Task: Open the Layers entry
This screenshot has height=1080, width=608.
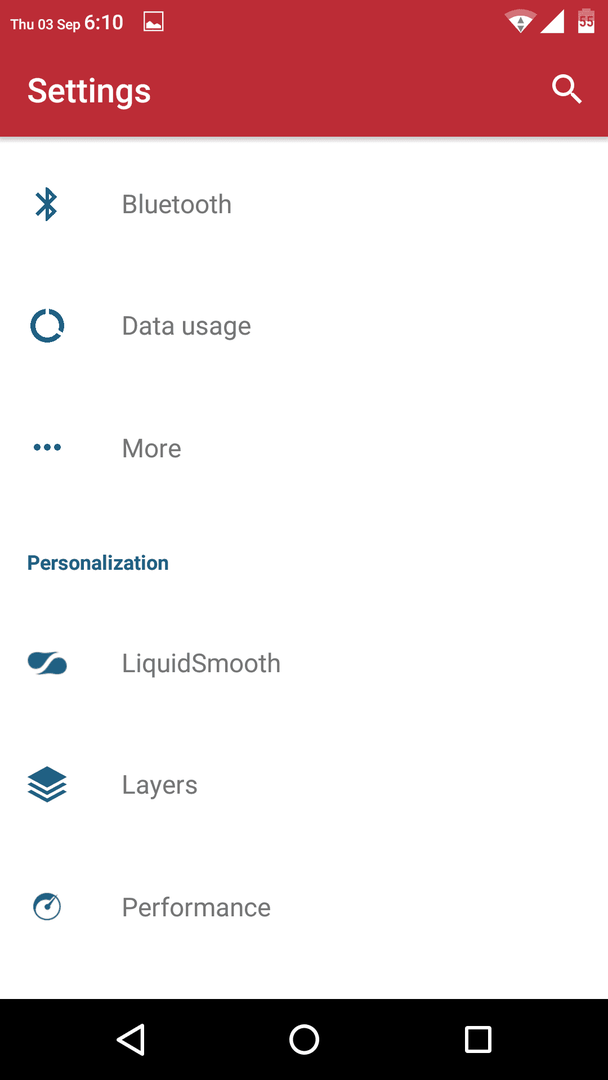Action: (304, 785)
